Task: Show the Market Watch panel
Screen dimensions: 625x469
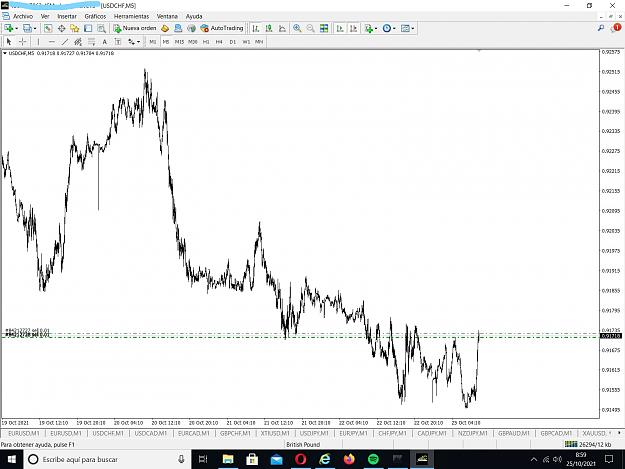Action: [x=48, y=28]
